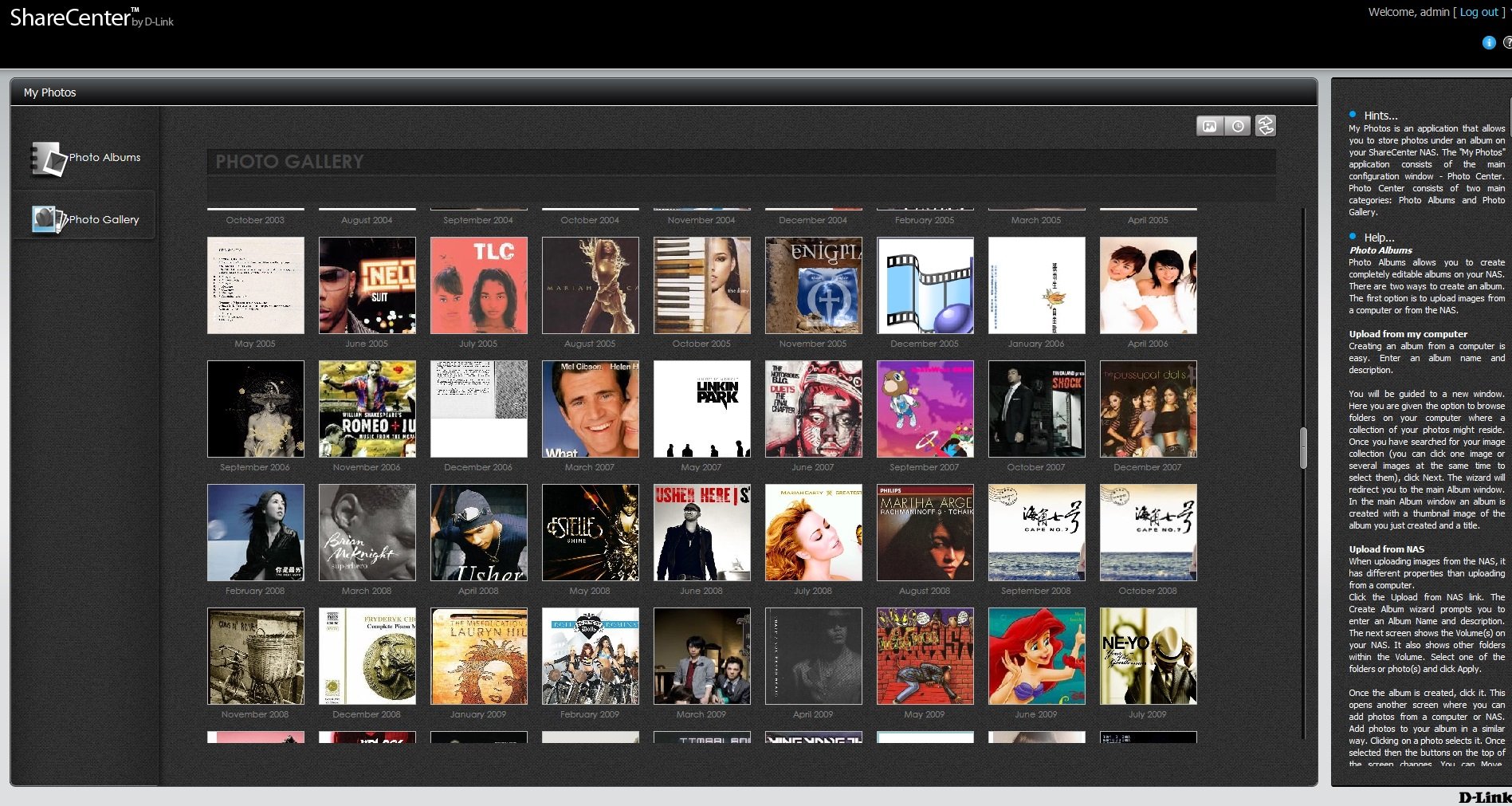Expand the Hints section bullet
The width and height of the screenshot is (1512, 806).
click(x=1353, y=115)
